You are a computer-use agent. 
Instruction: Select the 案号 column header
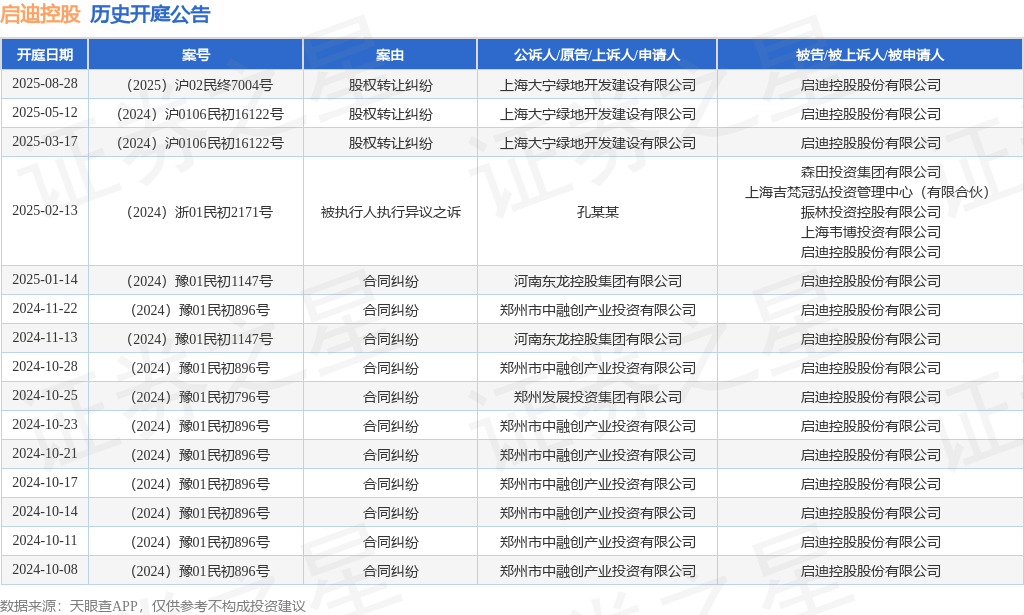196,55
